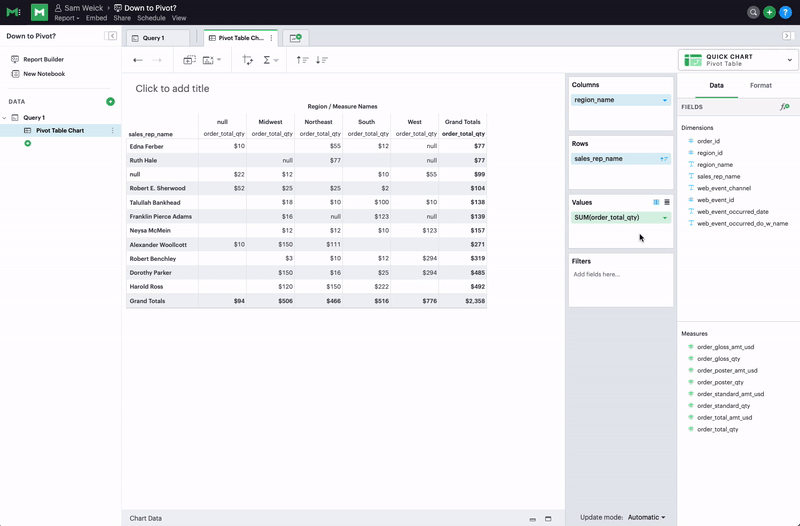Image resolution: width=800 pixels, height=526 pixels.
Task: Click the add new chart tab icon
Action: point(296,37)
